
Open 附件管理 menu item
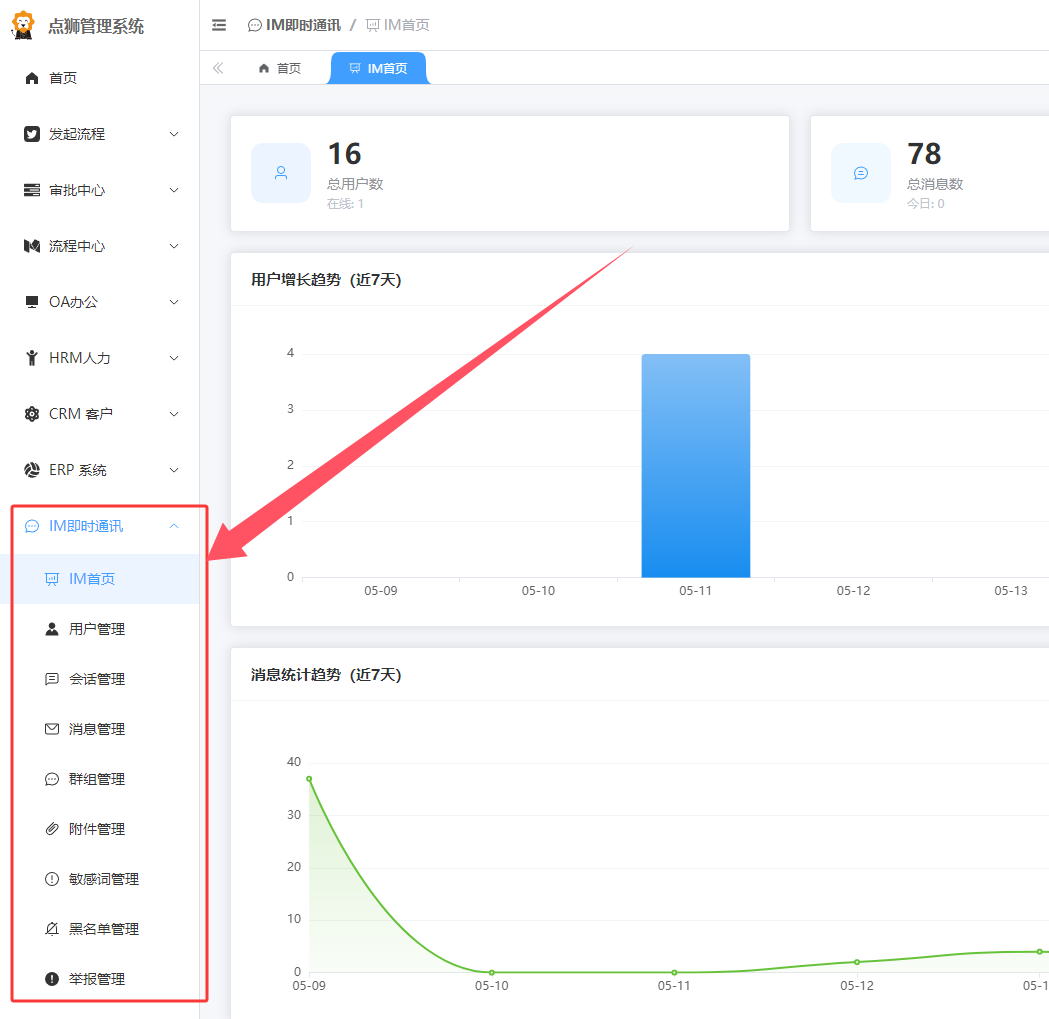click(x=100, y=829)
